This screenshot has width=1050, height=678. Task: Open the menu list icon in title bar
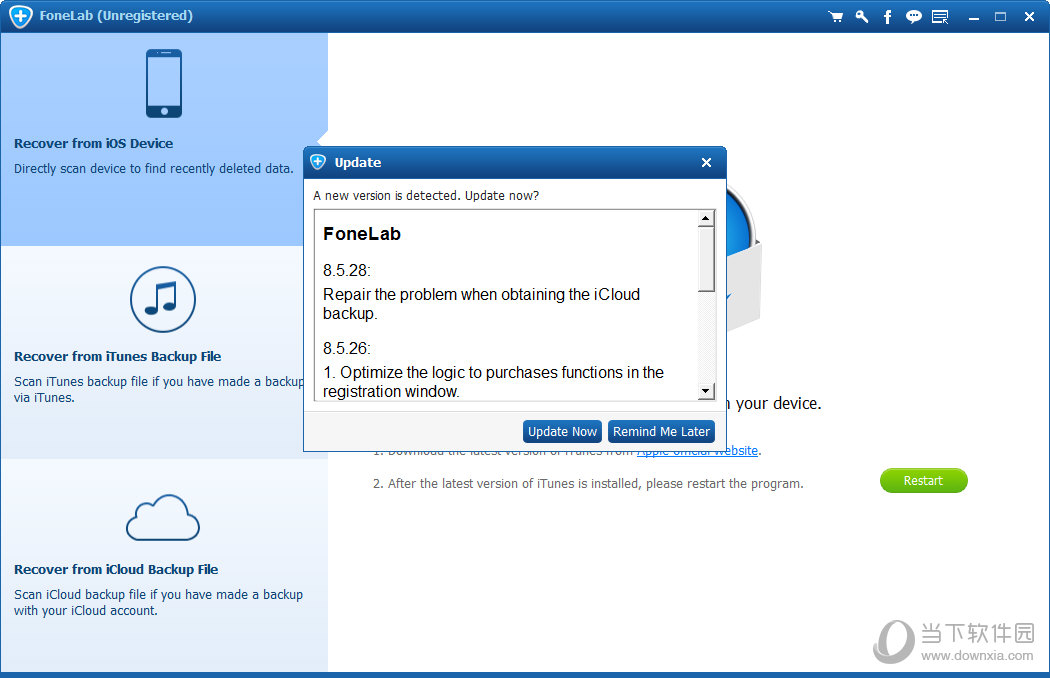coord(940,17)
